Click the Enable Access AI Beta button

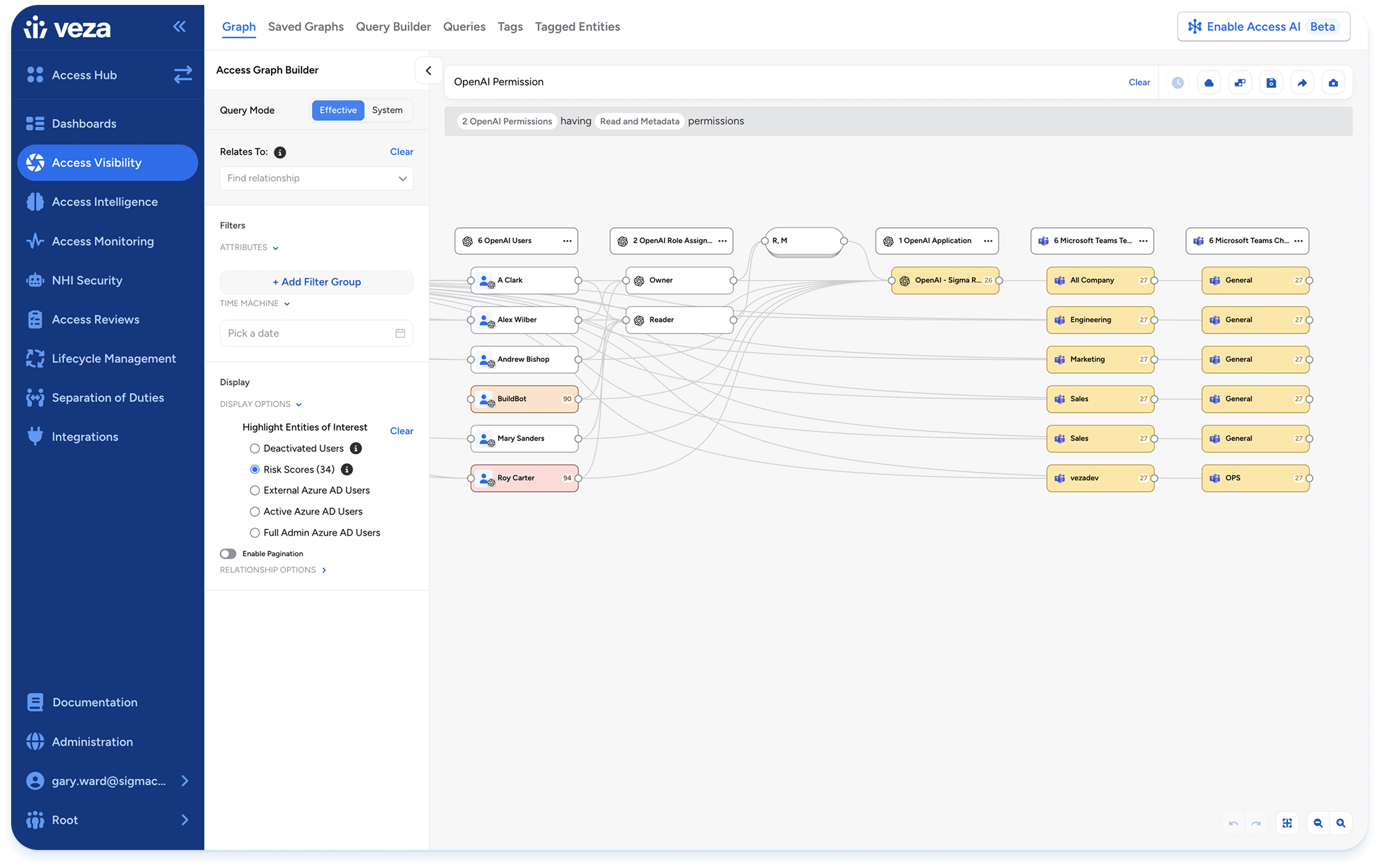(1263, 27)
